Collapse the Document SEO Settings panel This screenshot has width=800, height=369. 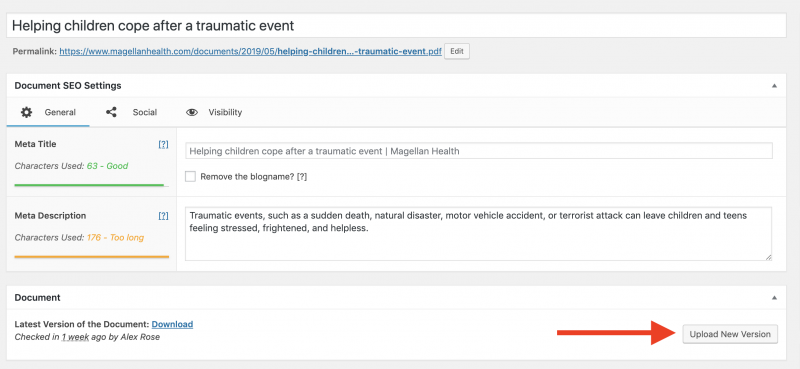774,86
